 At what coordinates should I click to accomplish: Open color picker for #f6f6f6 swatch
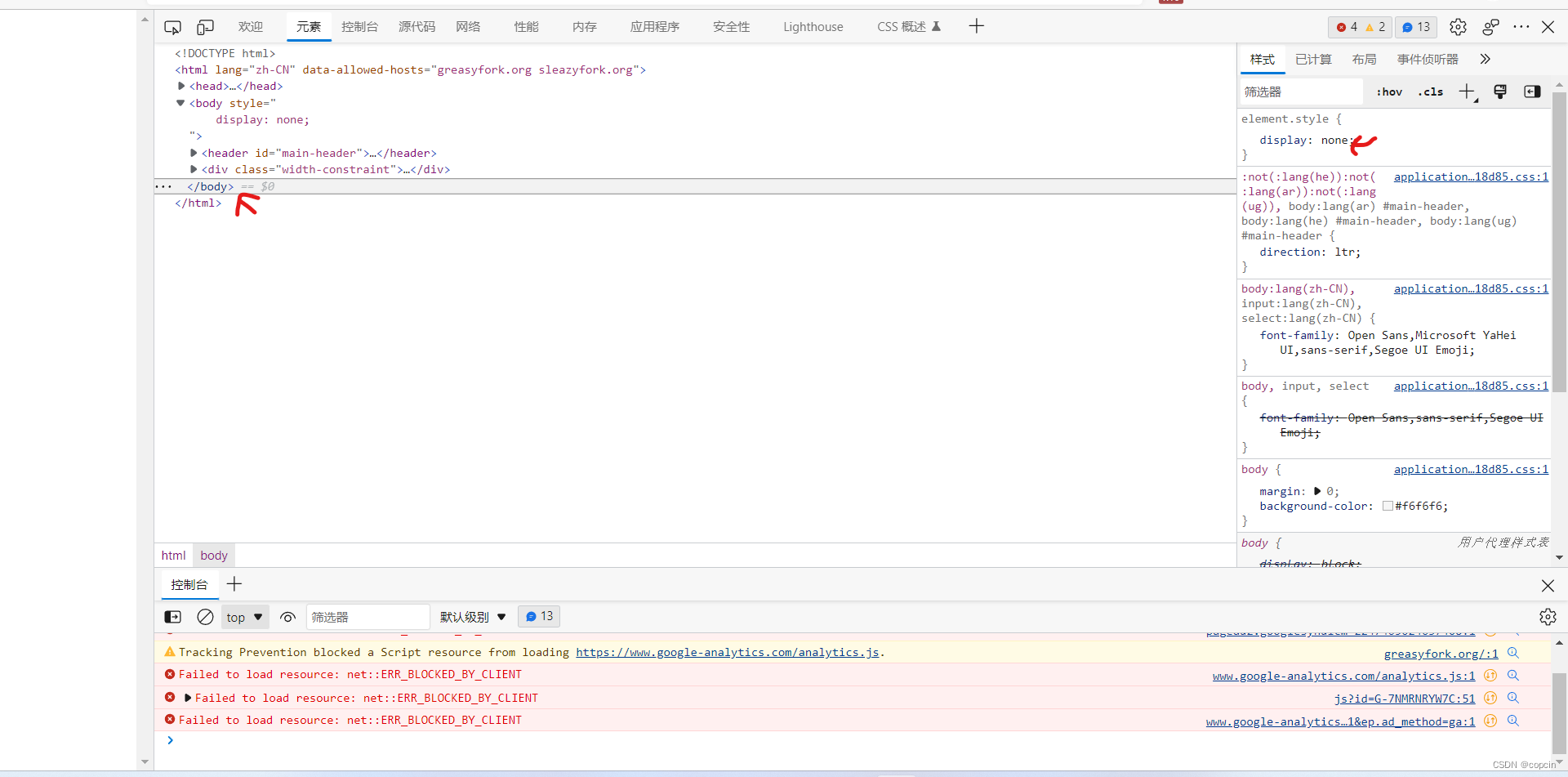1388,507
